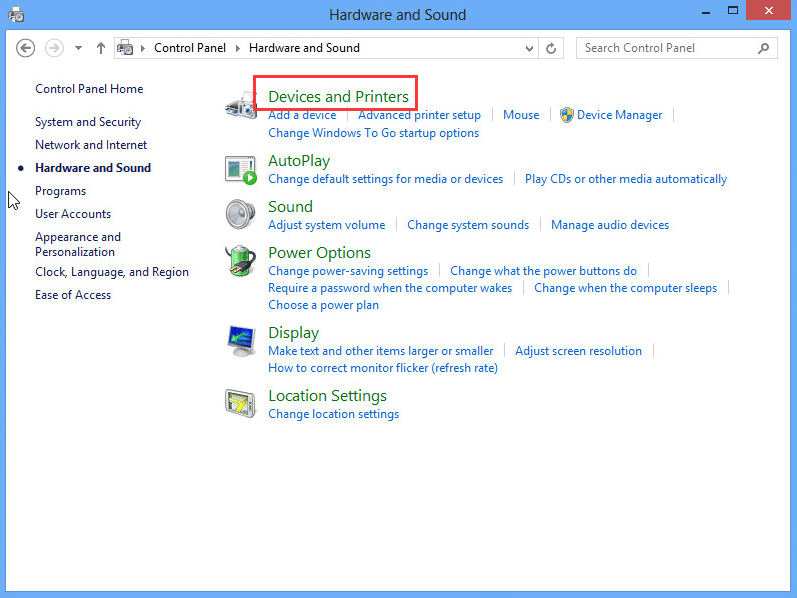Click the Display monitor icon

241,342
